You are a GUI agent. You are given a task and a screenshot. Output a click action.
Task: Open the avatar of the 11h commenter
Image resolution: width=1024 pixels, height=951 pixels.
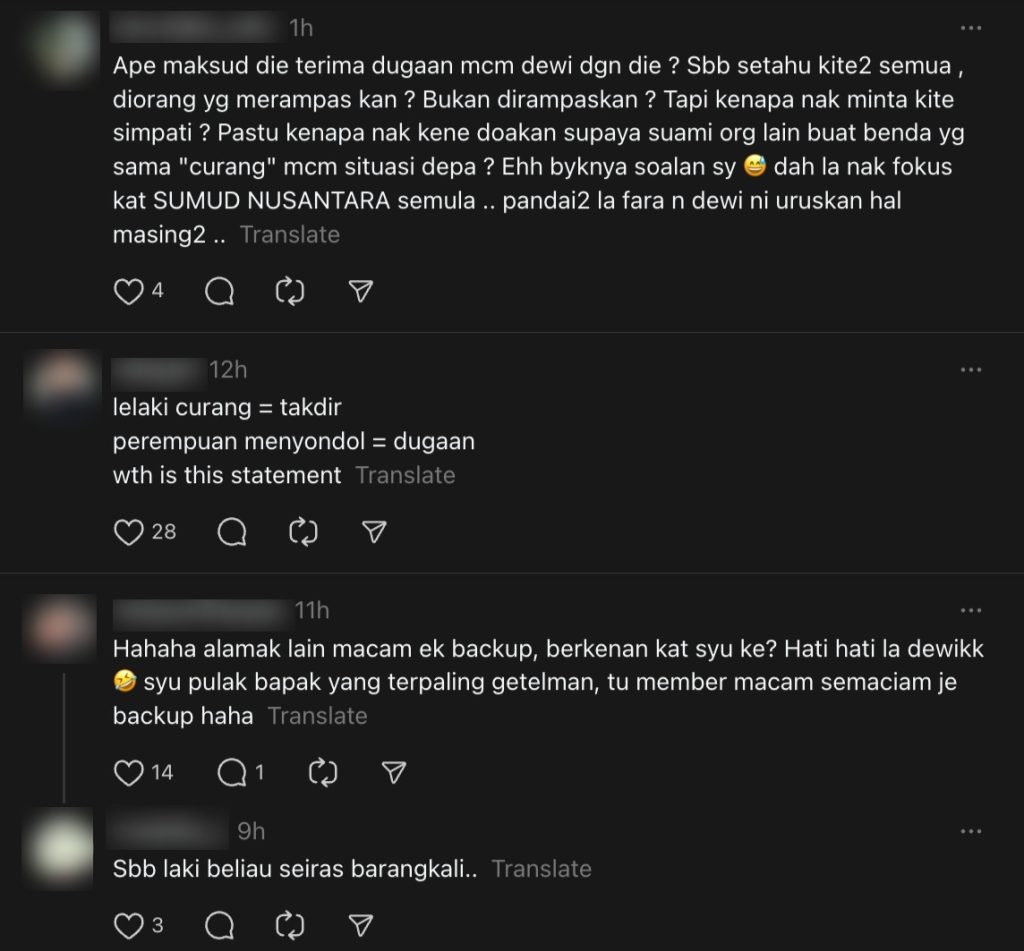click(62, 628)
